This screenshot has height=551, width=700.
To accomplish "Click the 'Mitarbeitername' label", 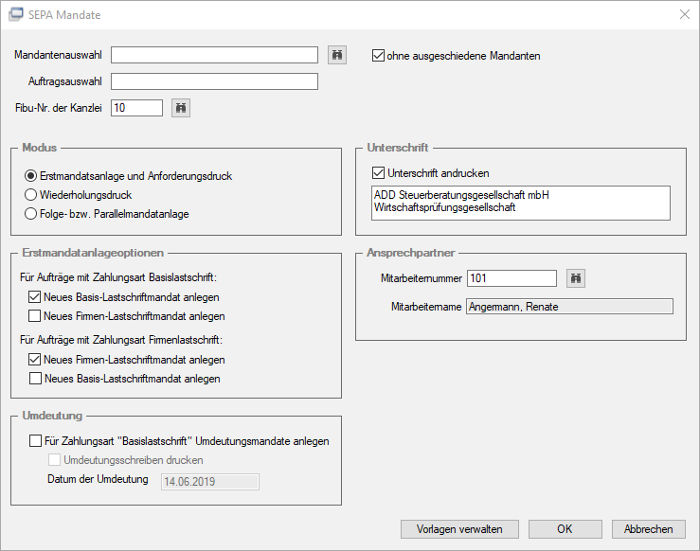I will point(426,307).
